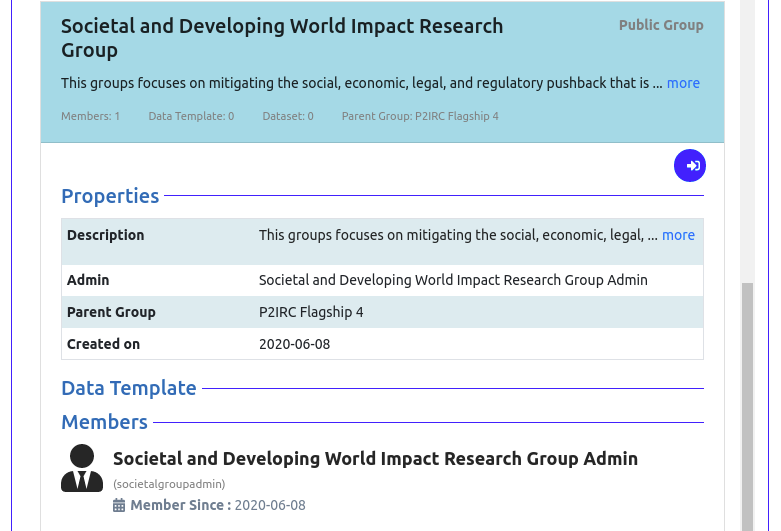Click the member avatar icon
Screen dimensions: 781x531
[82, 468]
